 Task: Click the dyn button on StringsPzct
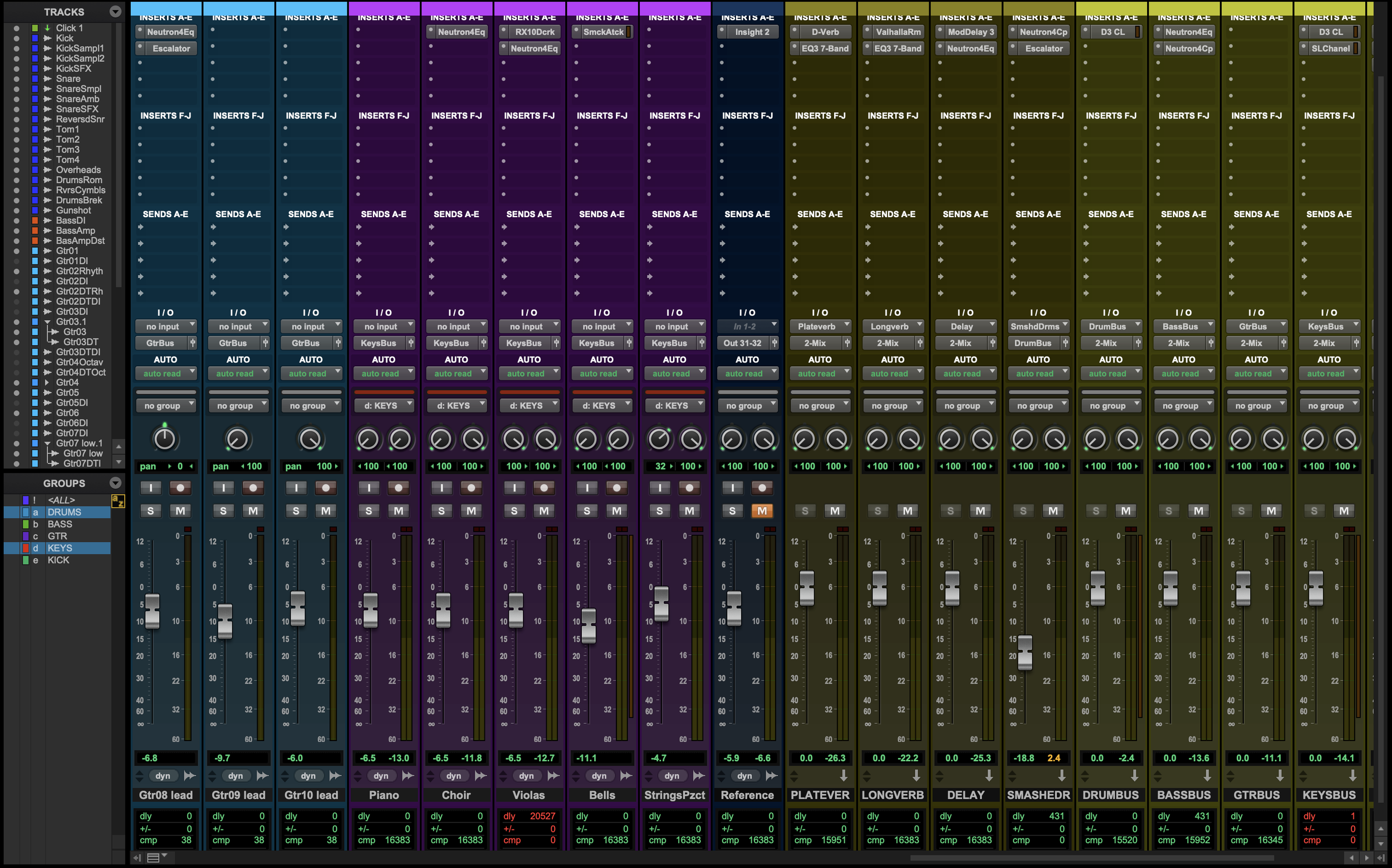(x=672, y=776)
